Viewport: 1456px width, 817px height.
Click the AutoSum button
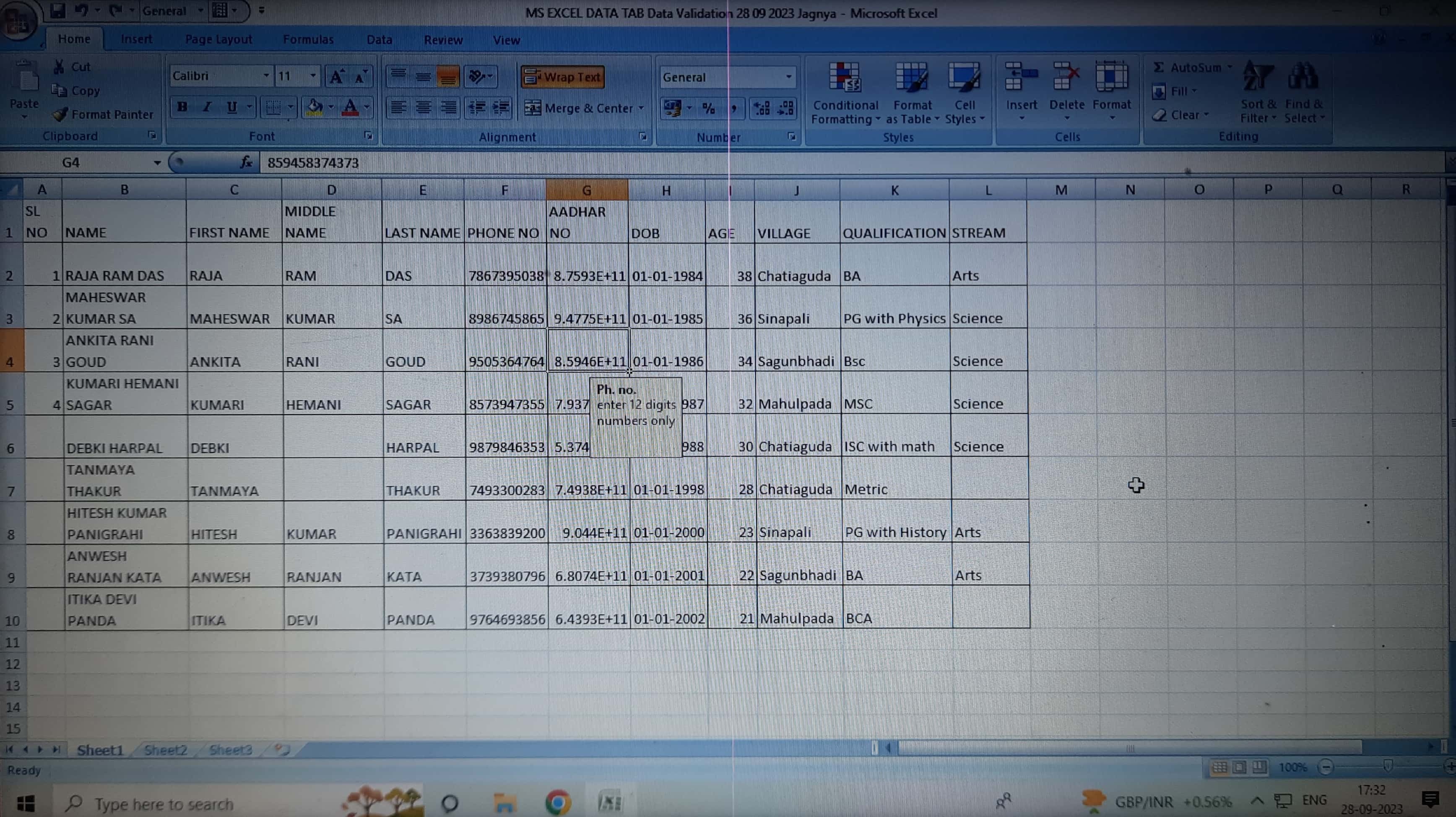pos(1188,67)
